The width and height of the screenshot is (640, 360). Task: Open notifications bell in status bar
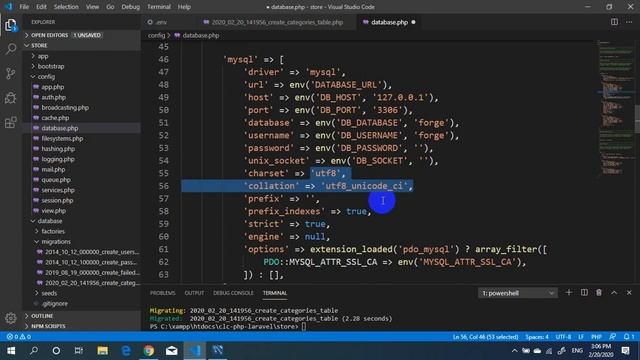629,337
